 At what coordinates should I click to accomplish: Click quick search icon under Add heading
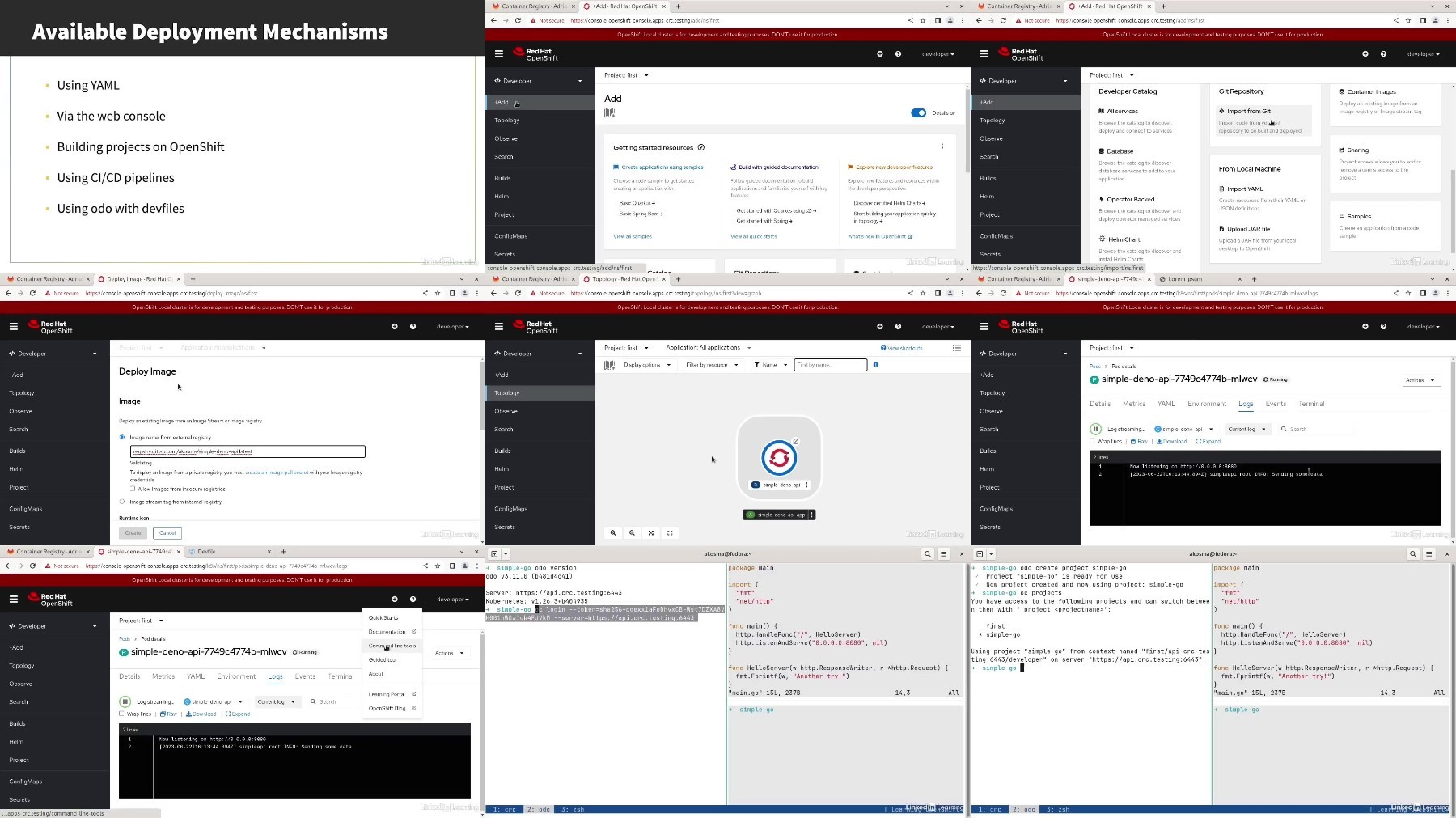tap(610, 113)
